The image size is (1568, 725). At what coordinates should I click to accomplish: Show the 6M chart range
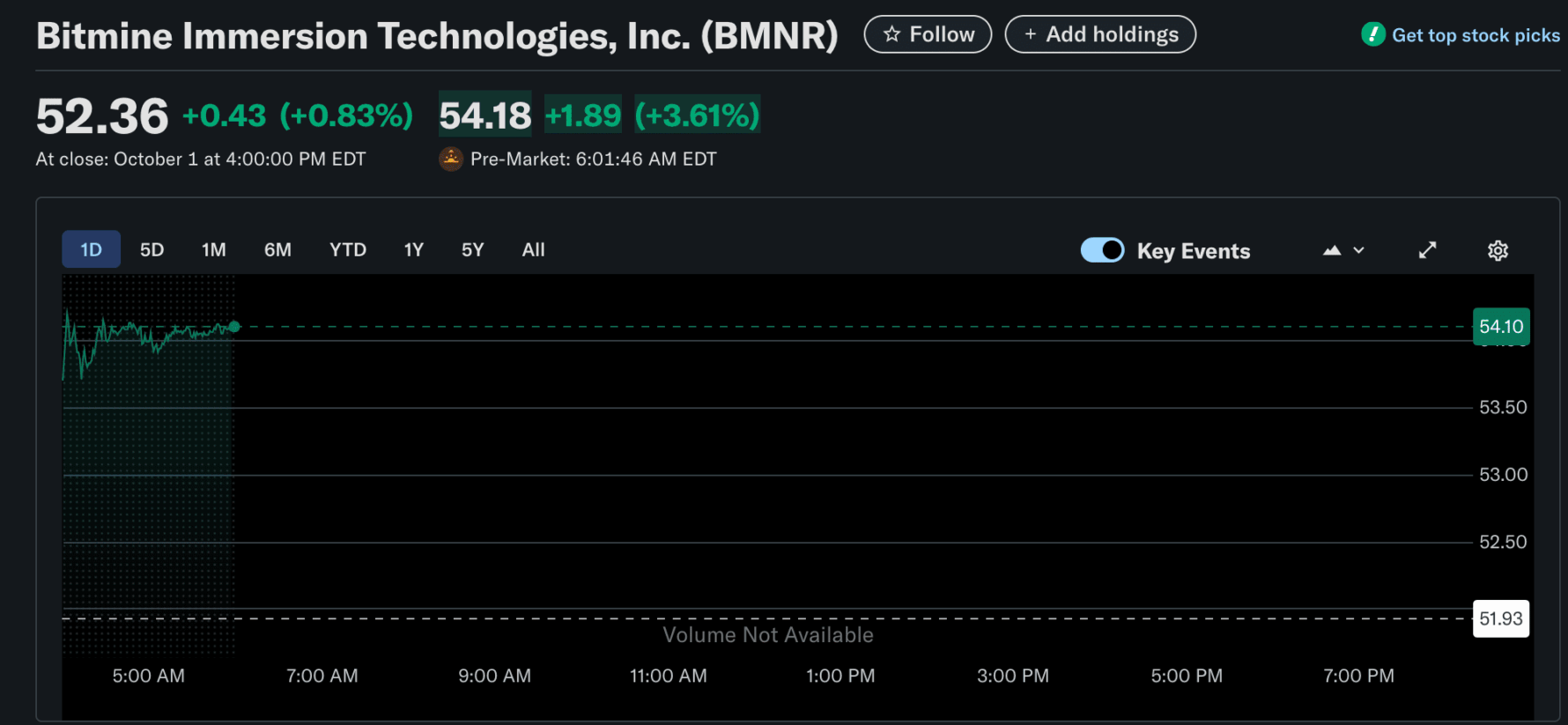pyautogui.click(x=277, y=250)
